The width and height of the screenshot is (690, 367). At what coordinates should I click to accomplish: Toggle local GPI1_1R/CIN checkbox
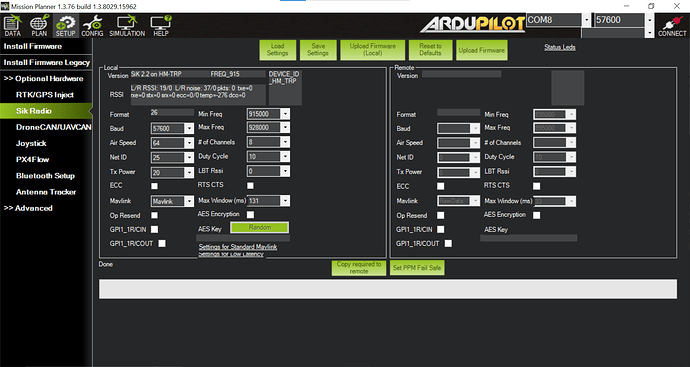click(154, 229)
